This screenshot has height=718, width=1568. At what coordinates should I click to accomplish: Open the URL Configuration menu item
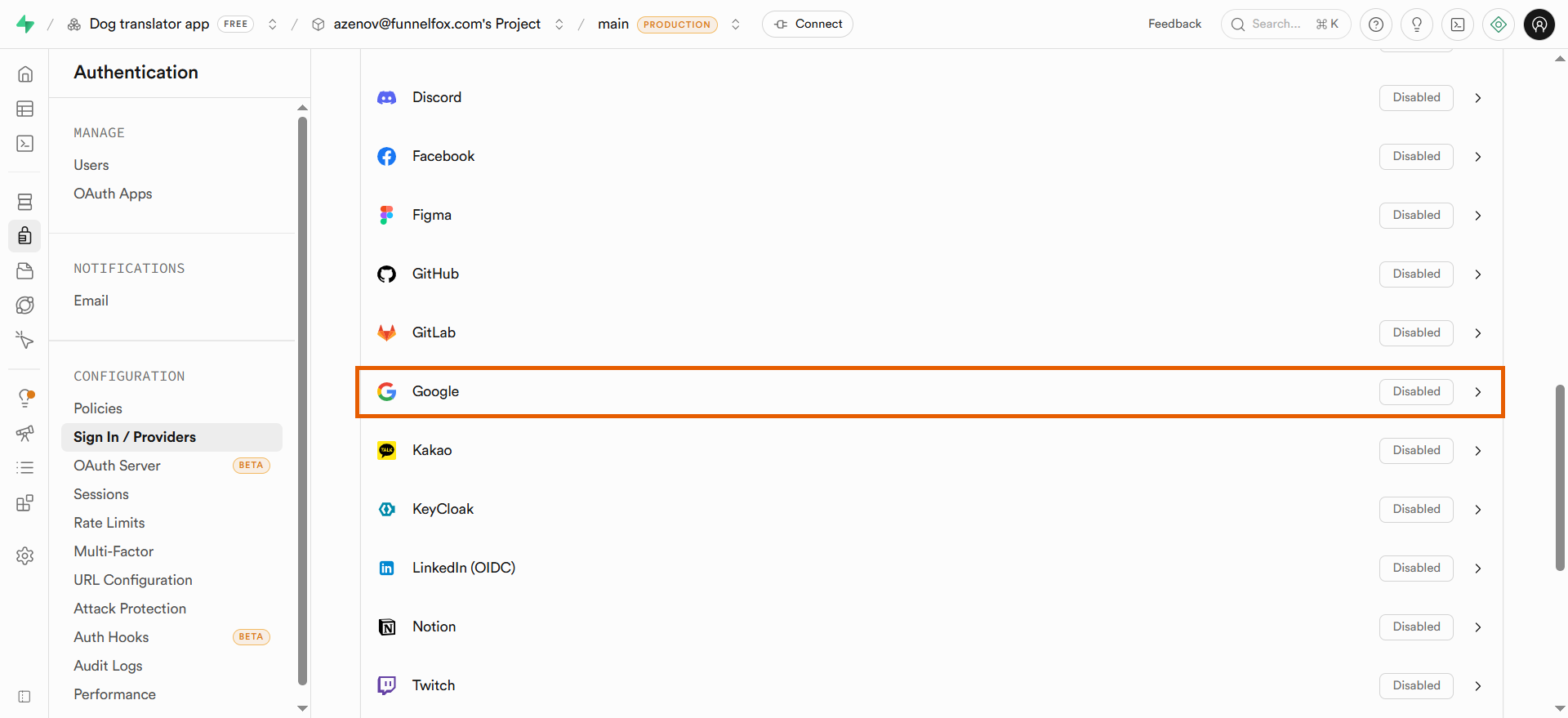tap(133, 580)
